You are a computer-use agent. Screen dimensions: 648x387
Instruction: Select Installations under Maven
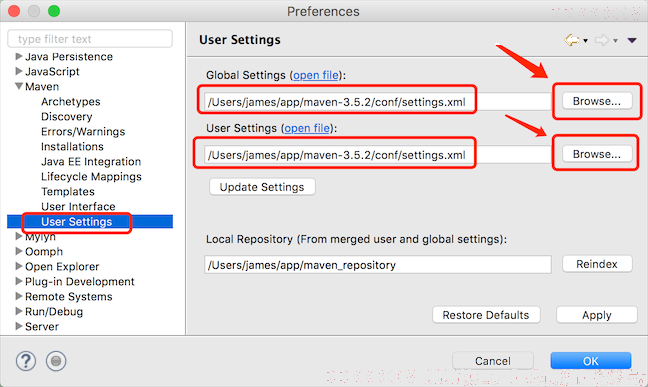pos(72,146)
